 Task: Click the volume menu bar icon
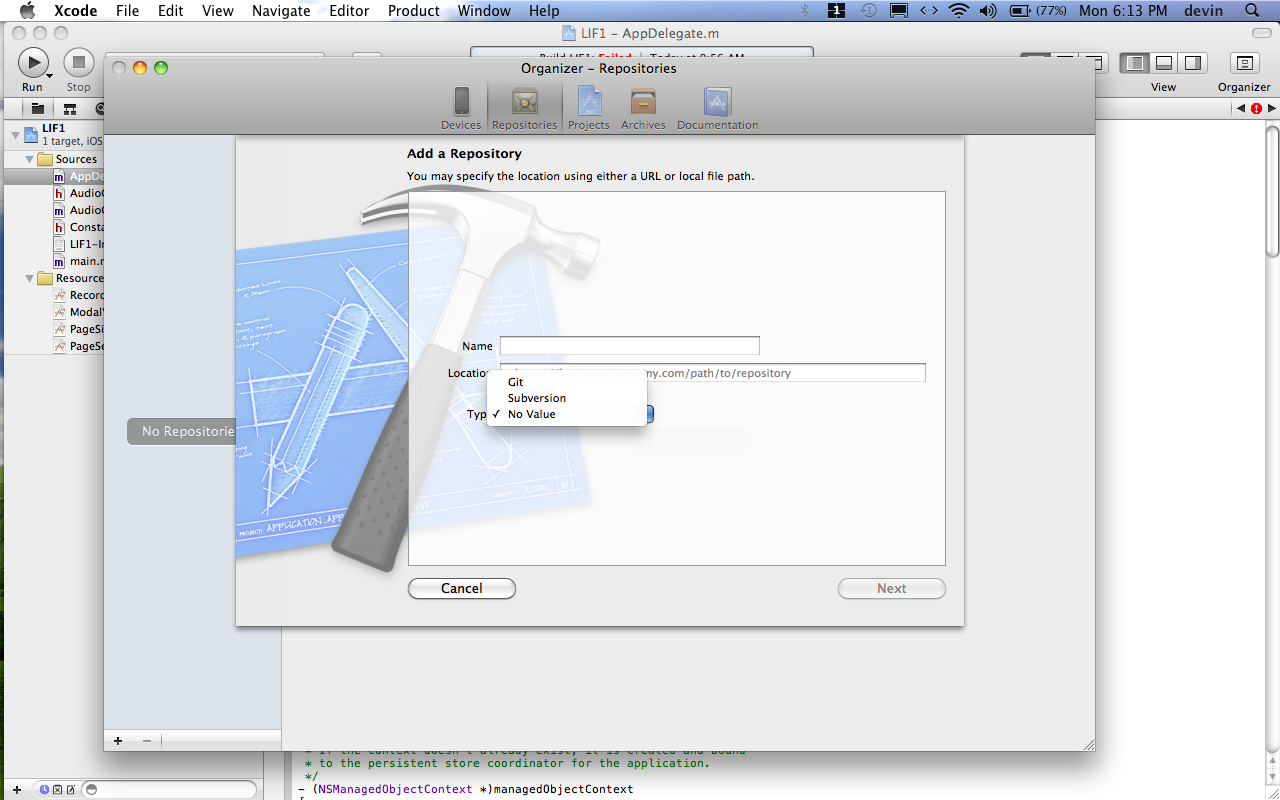(x=988, y=11)
